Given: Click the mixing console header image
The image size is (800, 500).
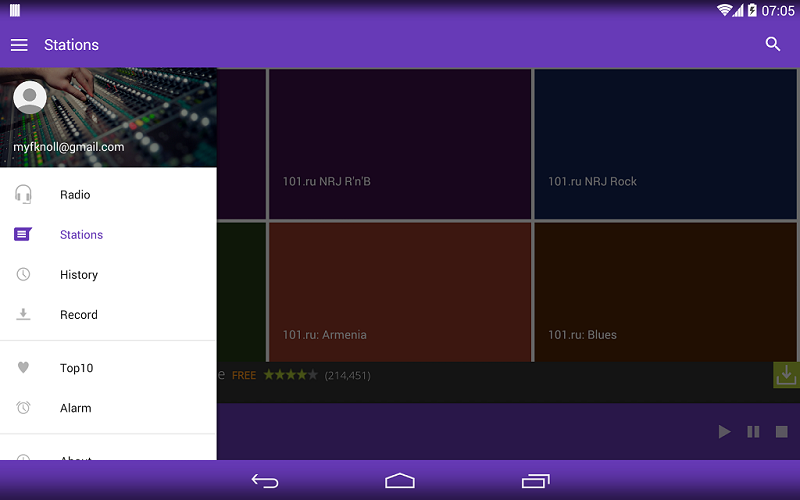Looking at the screenshot, I should 108,117.
